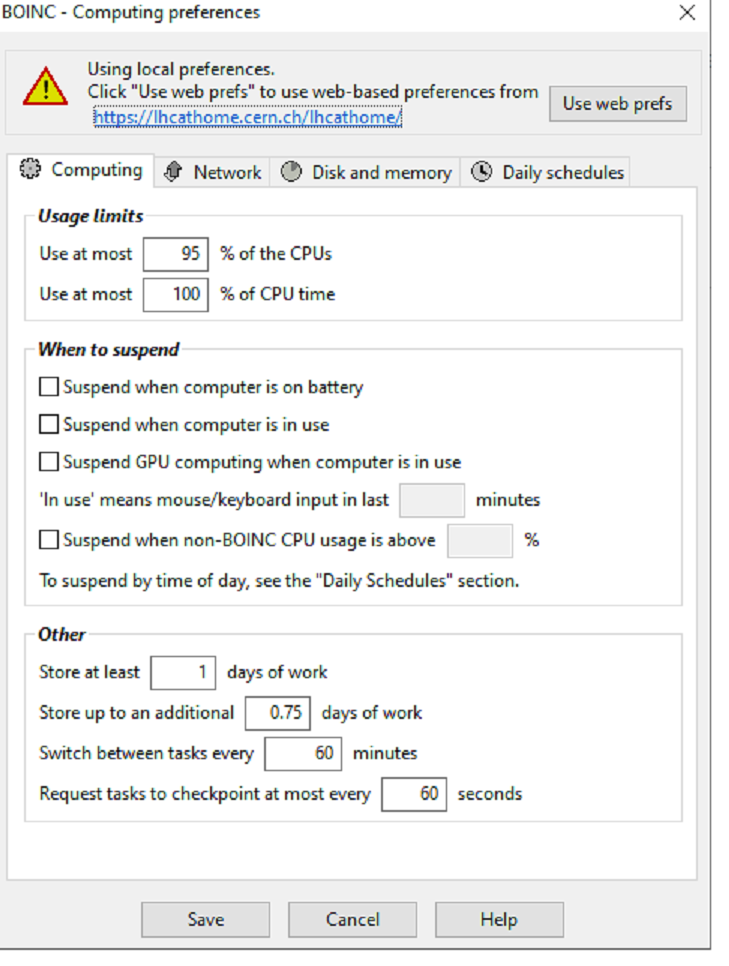
Task: Click the yellow warning triangle icon
Action: point(45,87)
